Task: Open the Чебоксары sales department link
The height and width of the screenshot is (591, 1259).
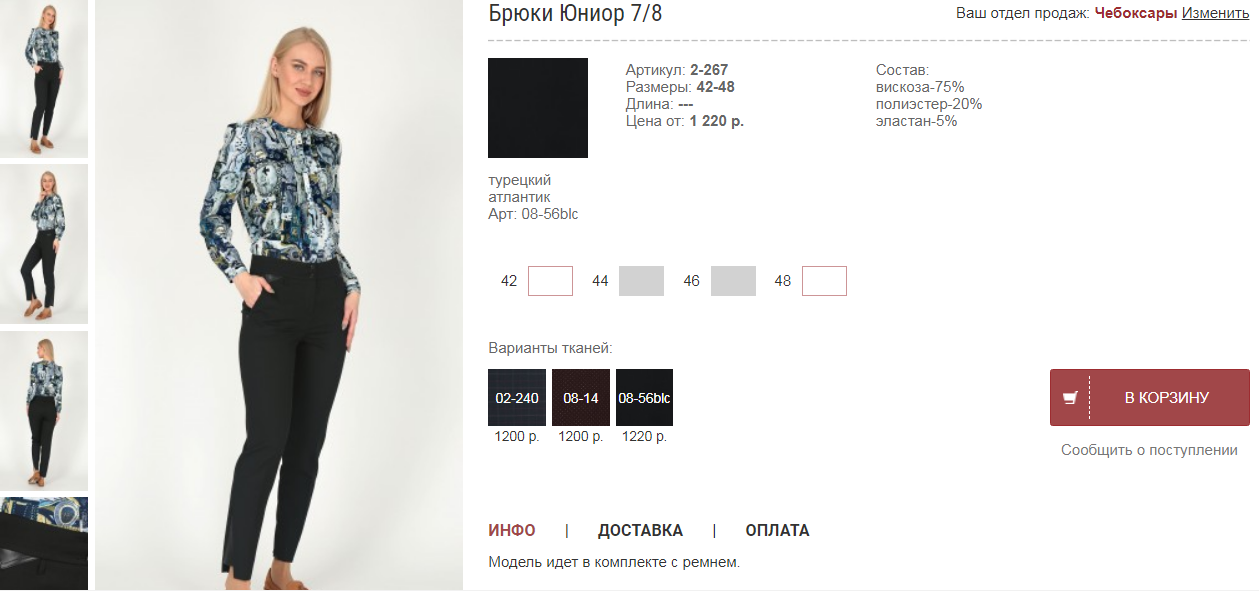Action: (x=1136, y=13)
